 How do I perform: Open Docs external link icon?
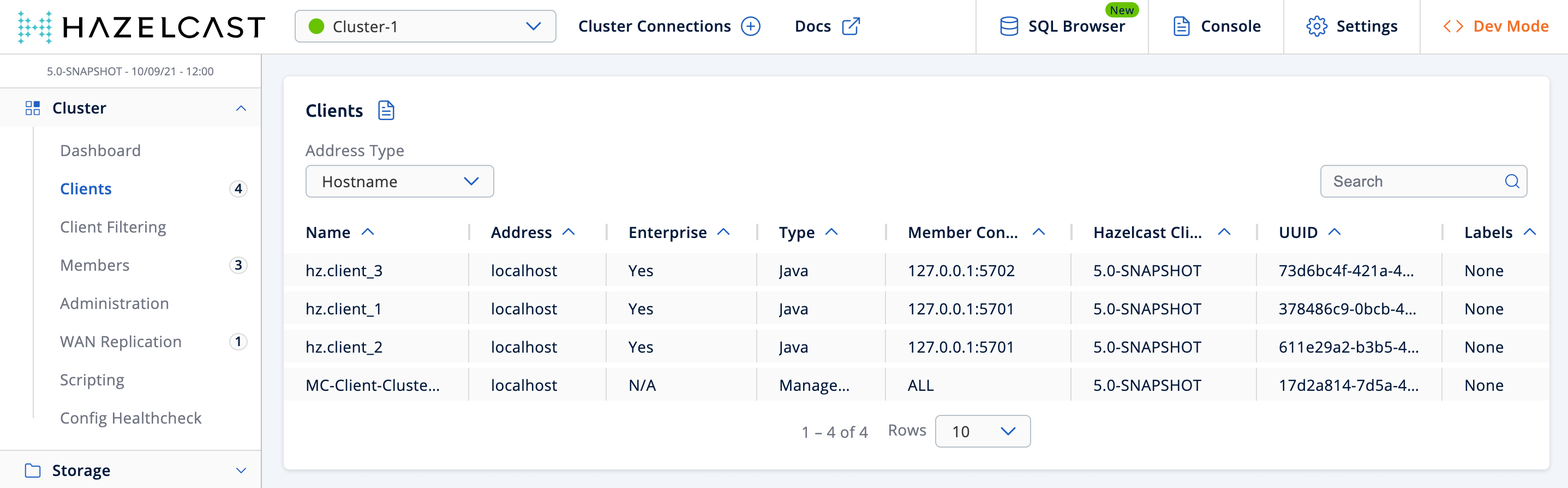click(x=851, y=27)
